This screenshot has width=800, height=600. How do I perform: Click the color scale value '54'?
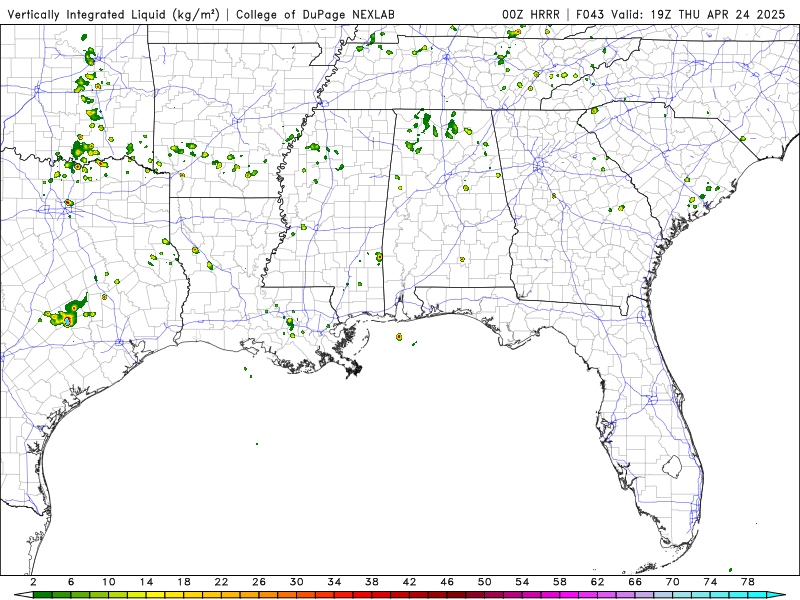click(x=522, y=582)
